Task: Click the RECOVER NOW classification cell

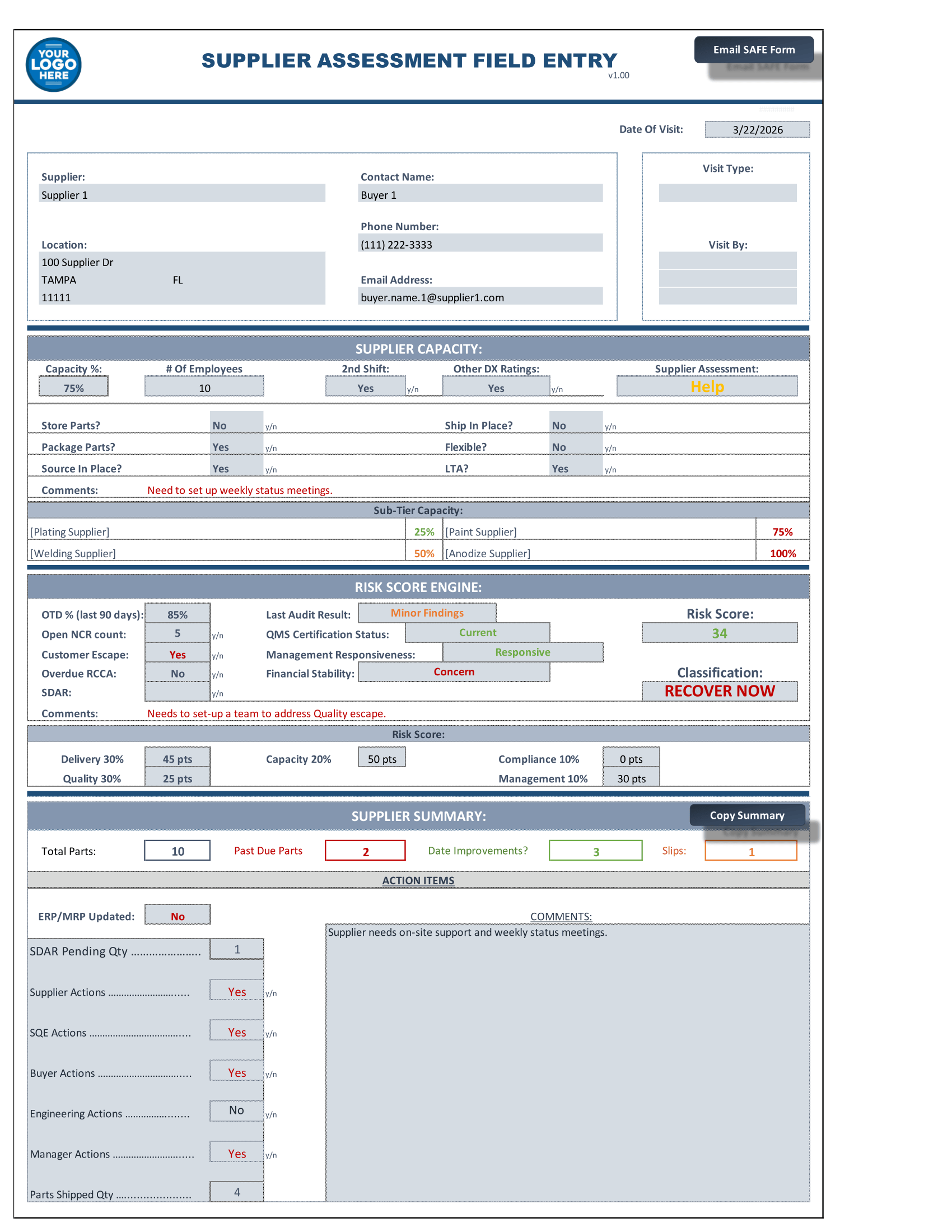Action: pyautogui.click(x=719, y=690)
